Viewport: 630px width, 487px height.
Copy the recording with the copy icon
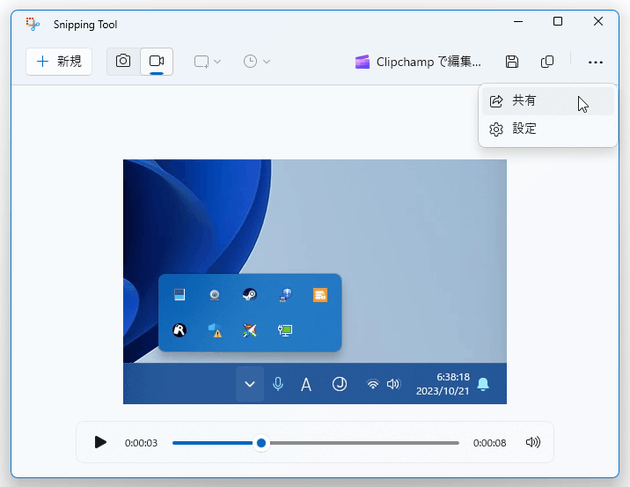click(x=547, y=61)
